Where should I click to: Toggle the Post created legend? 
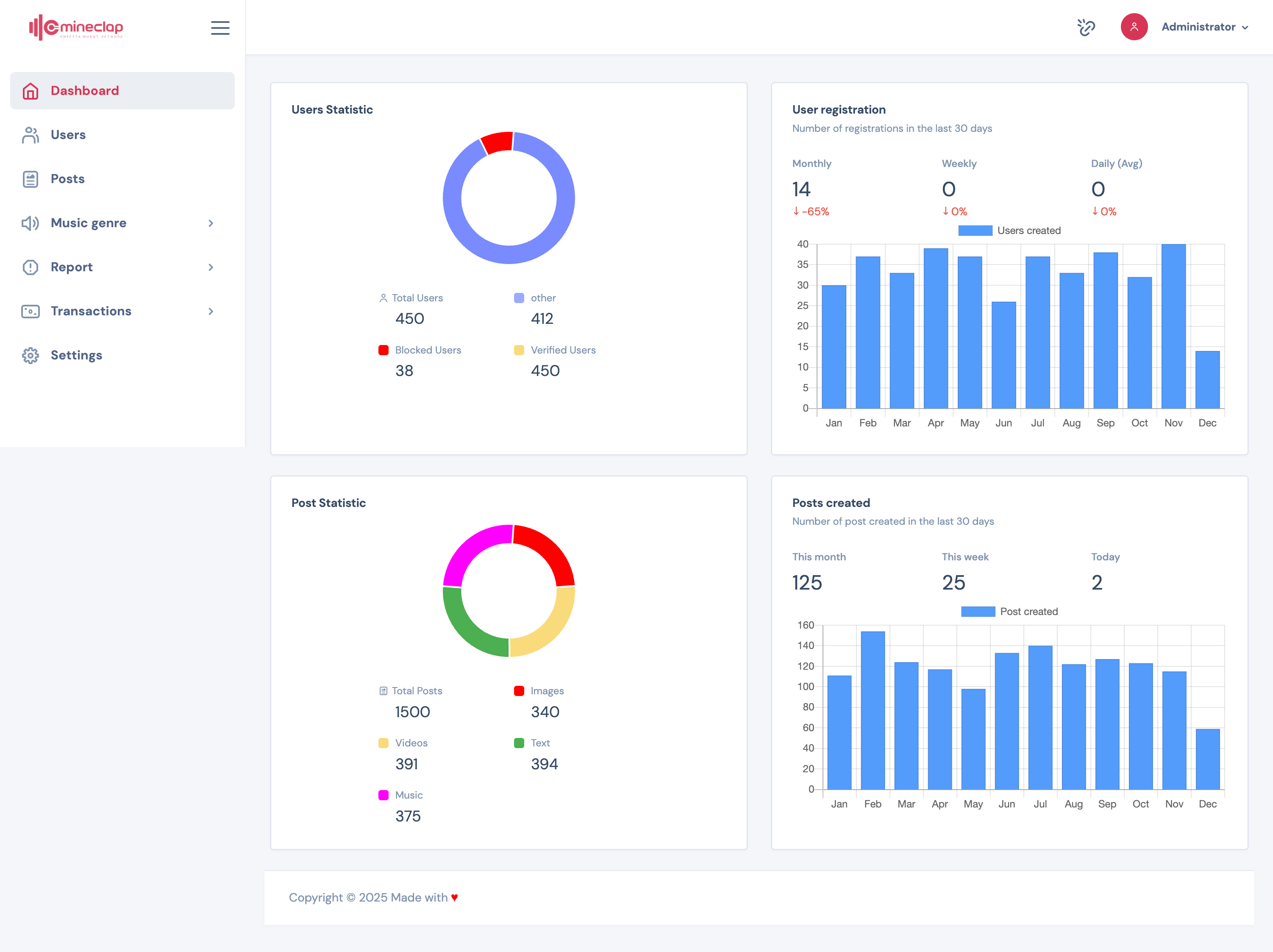tap(1009, 611)
